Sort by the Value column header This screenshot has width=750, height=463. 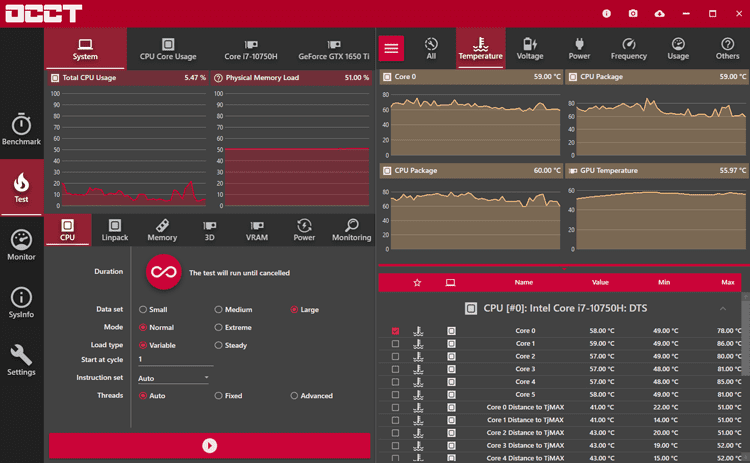click(600, 283)
